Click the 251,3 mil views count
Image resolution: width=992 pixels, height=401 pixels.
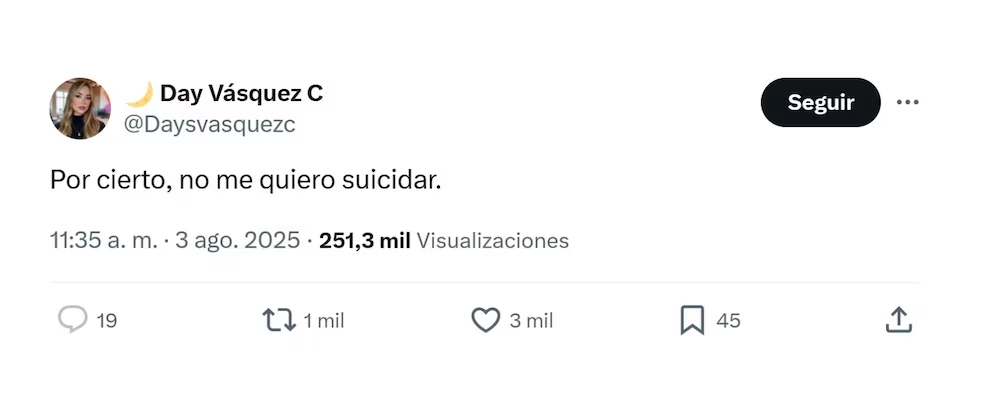pyautogui.click(x=364, y=241)
